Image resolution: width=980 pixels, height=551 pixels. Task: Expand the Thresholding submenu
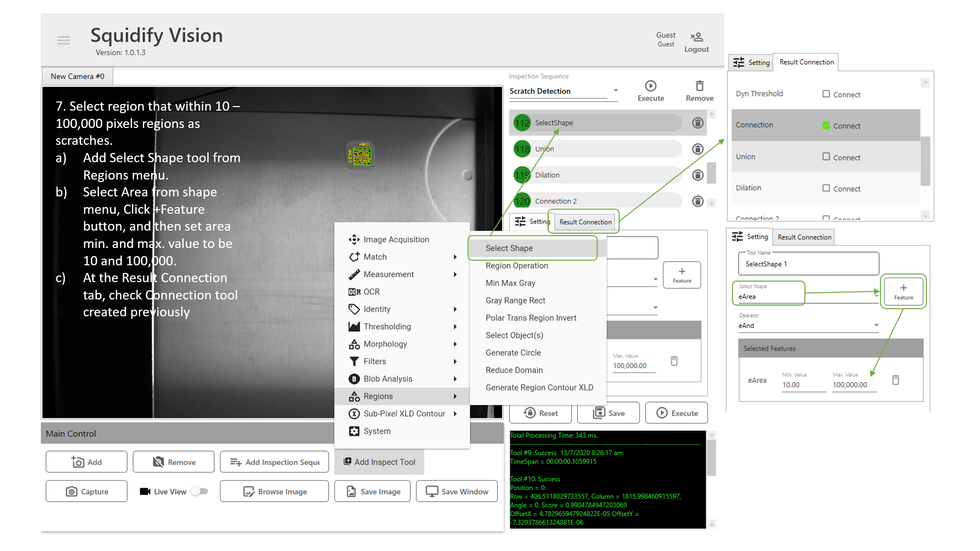pos(455,327)
